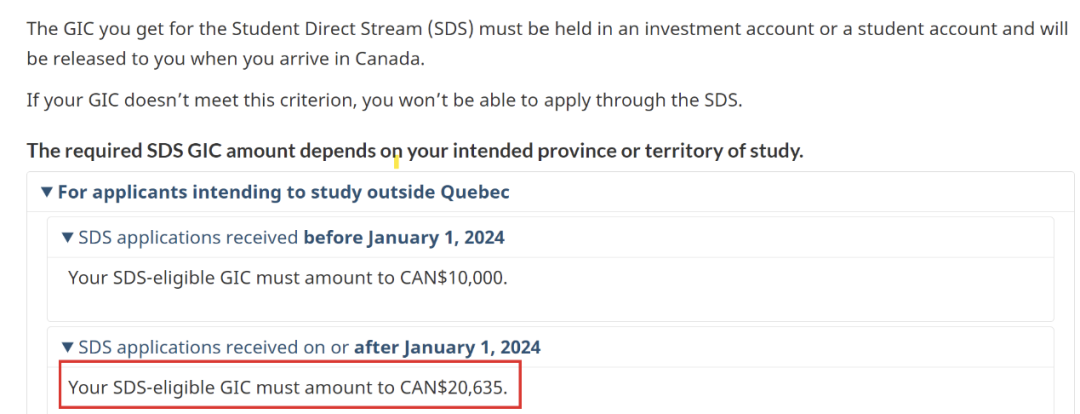
Task: Click the CAN$10,000 amount text
Action: point(454,279)
